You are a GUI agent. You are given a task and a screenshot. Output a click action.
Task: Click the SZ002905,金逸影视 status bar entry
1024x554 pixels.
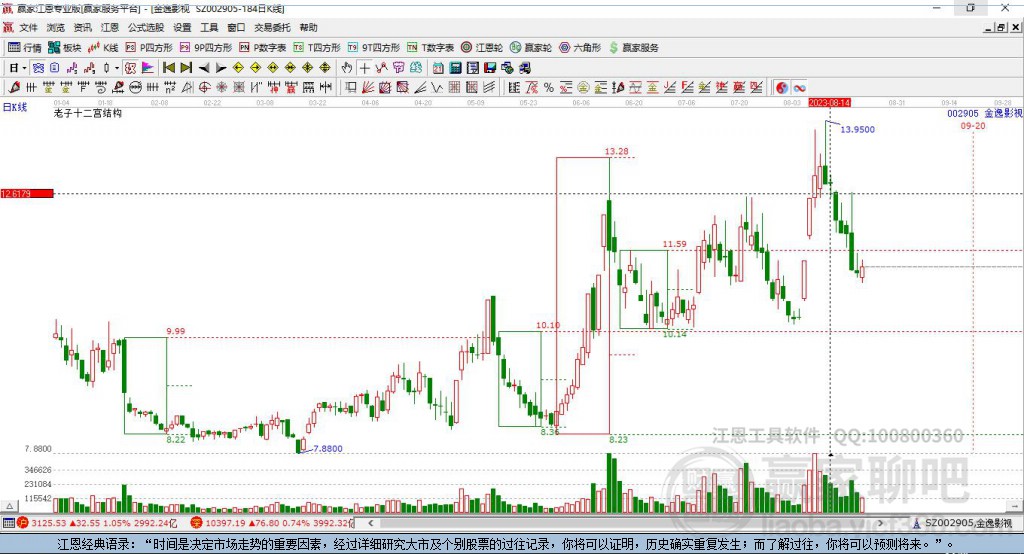(963, 523)
